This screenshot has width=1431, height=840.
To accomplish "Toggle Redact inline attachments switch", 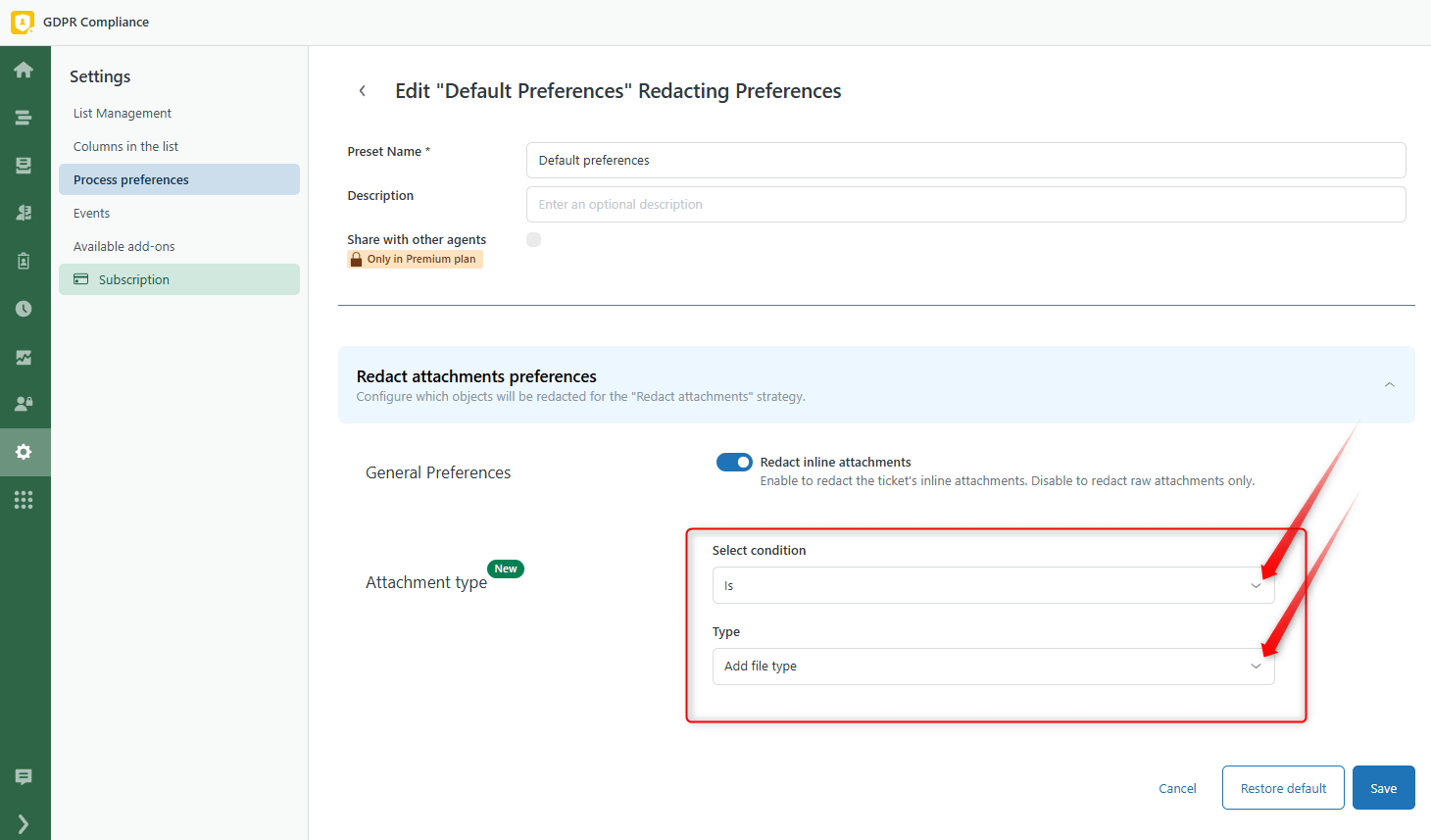I will pyautogui.click(x=734, y=463).
